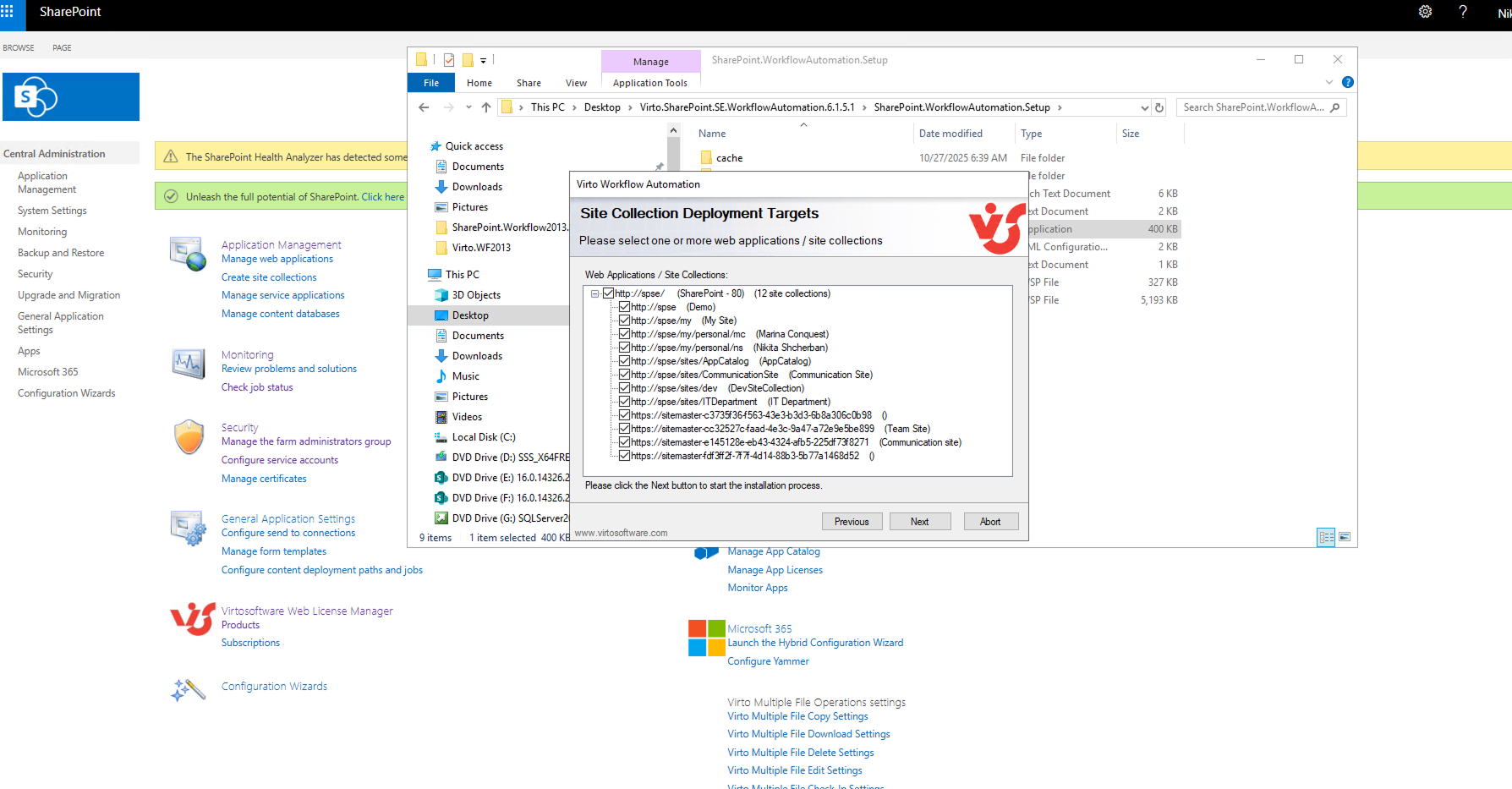Click the up-arrow navigation icon in Explorer
1512x789 pixels.
coord(485,107)
